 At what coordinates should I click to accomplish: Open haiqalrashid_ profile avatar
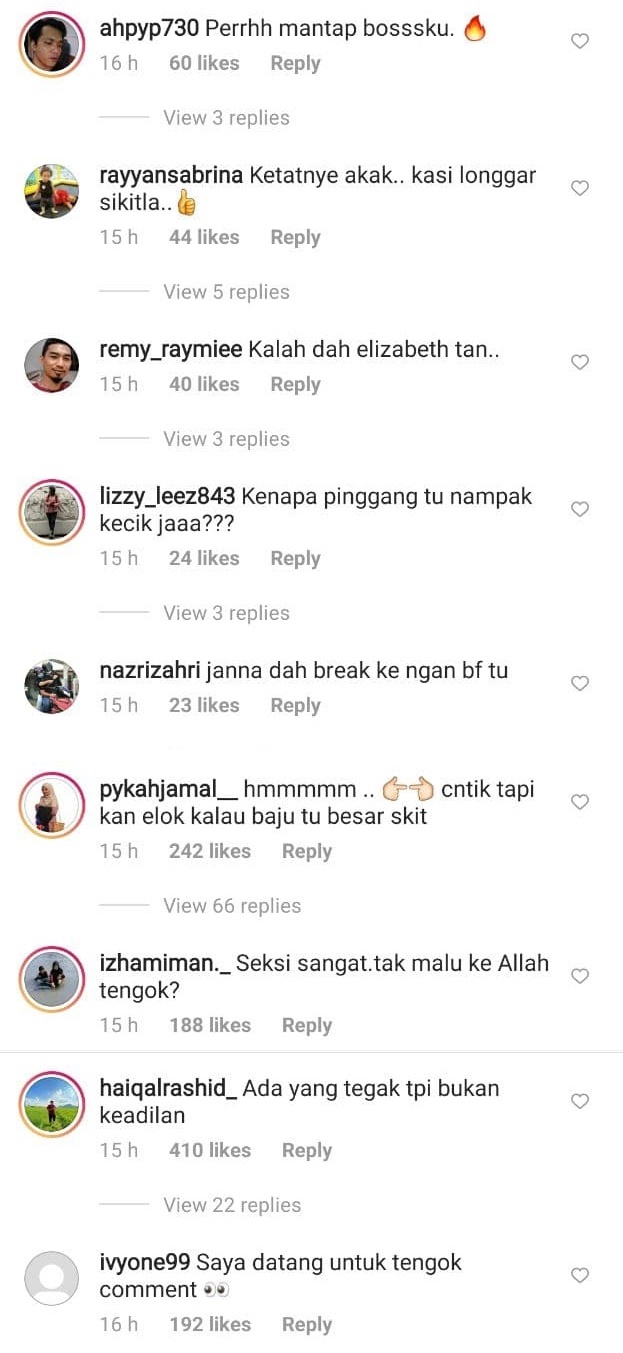click(51, 1104)
